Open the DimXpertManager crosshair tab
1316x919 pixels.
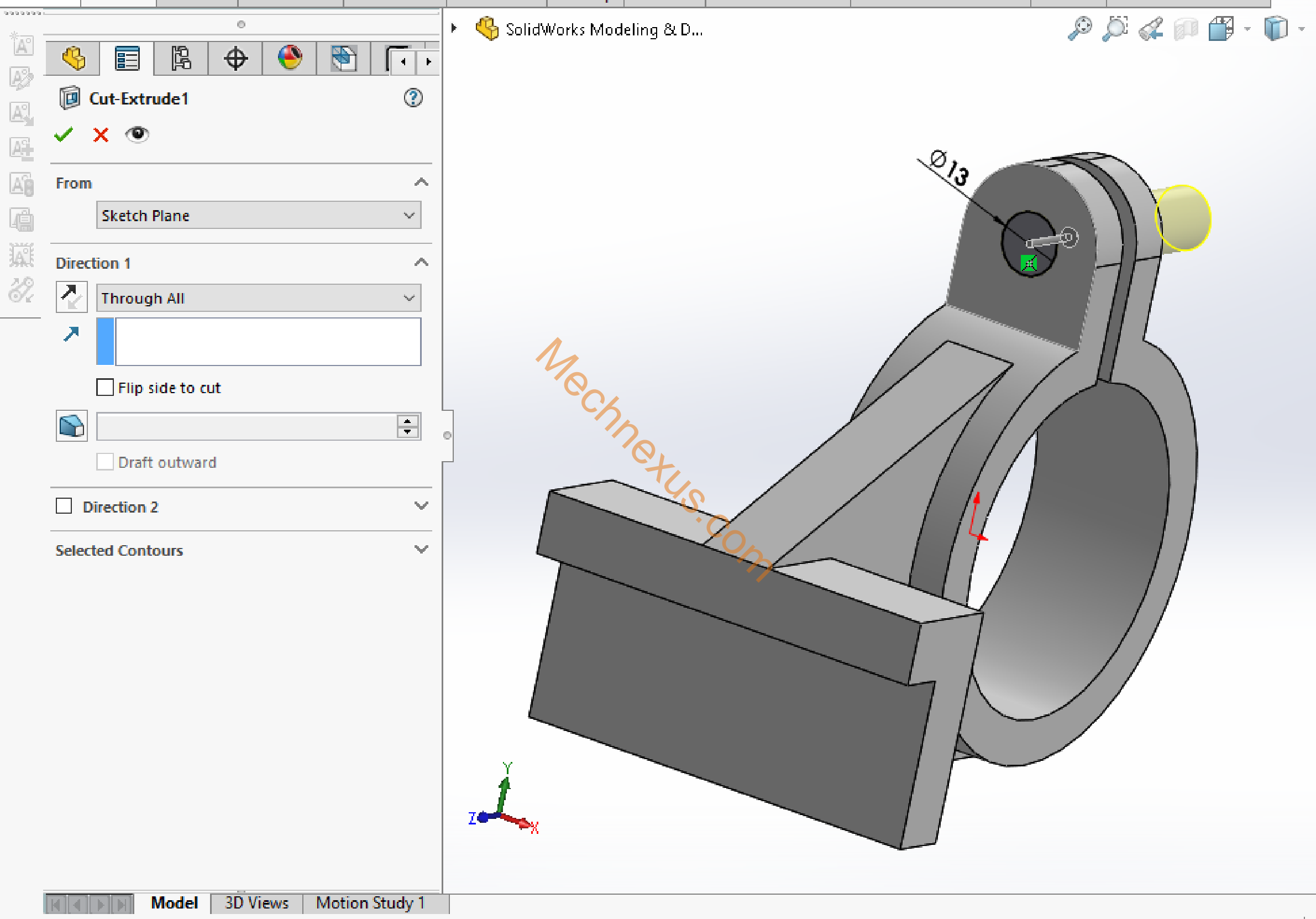click(x=235, y=59)
